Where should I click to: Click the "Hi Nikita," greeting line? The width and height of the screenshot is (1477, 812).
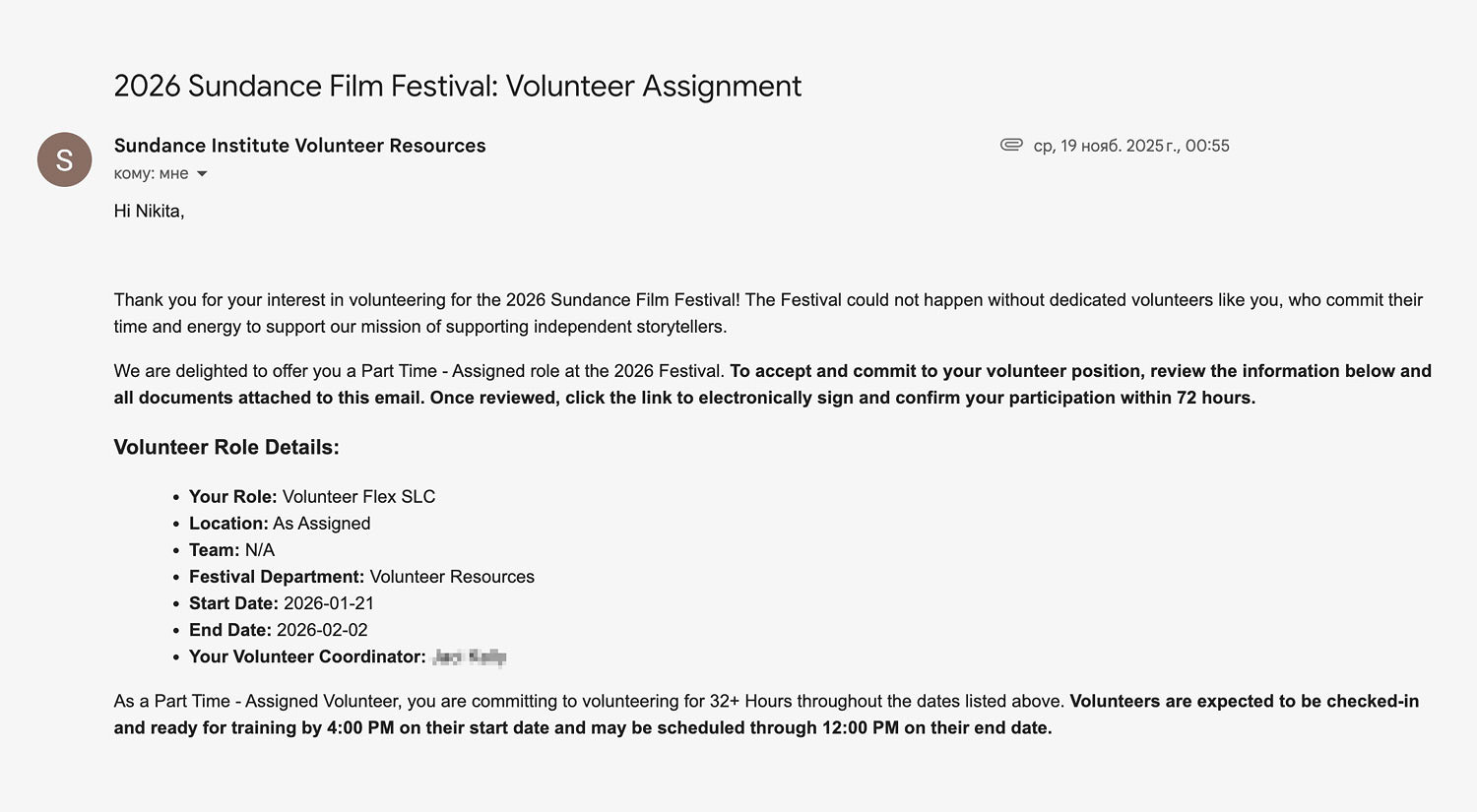click(x=149, y=211)
